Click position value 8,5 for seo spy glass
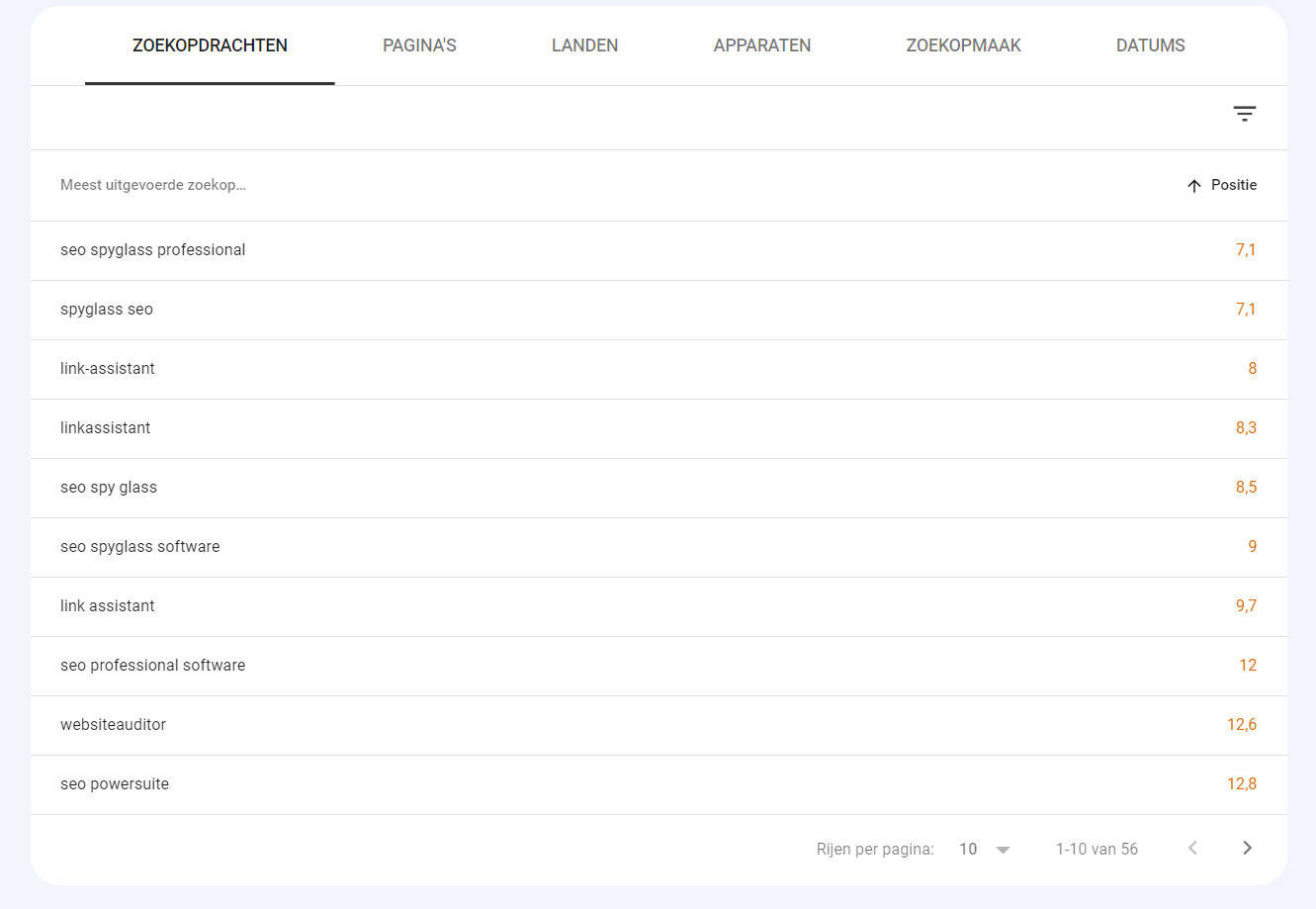The image size is (1316, 909). (1246, 488)
